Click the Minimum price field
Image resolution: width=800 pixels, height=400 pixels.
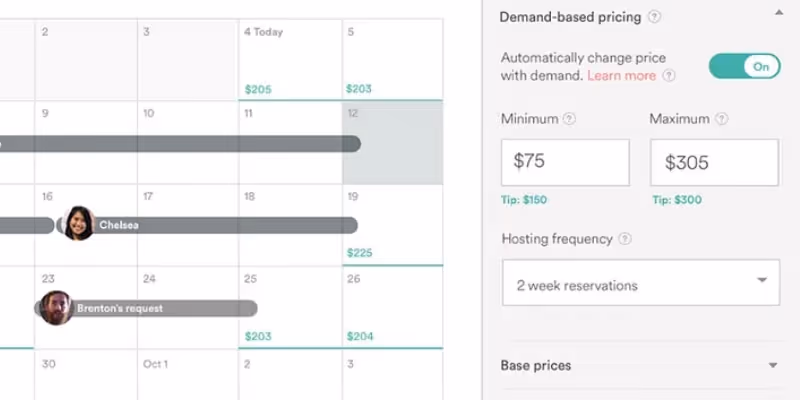pos(565,161)
